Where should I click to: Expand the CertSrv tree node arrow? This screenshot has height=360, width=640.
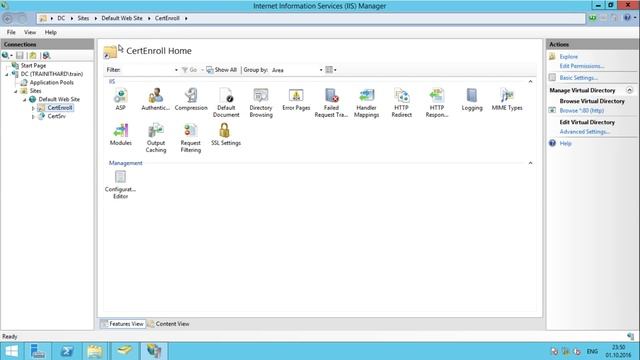[33, 117]
